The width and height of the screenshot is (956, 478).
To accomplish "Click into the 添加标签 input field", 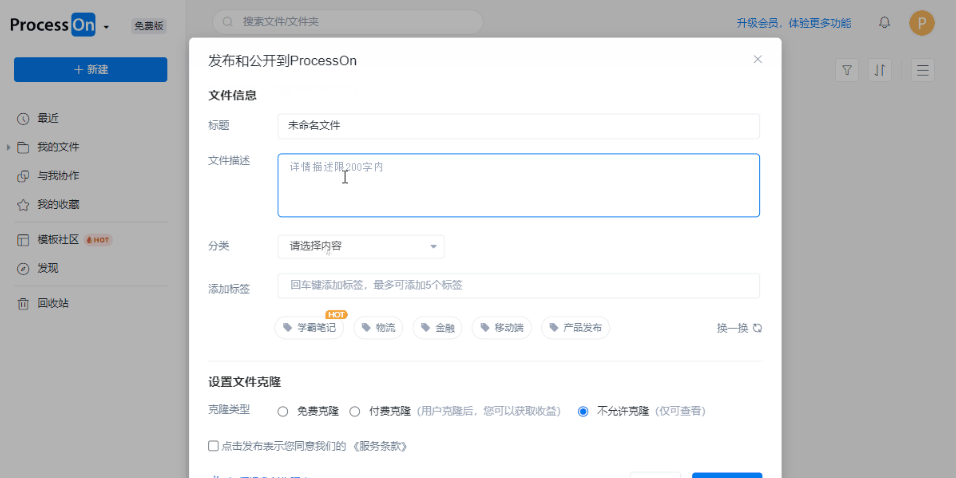I will click(518, 286).
